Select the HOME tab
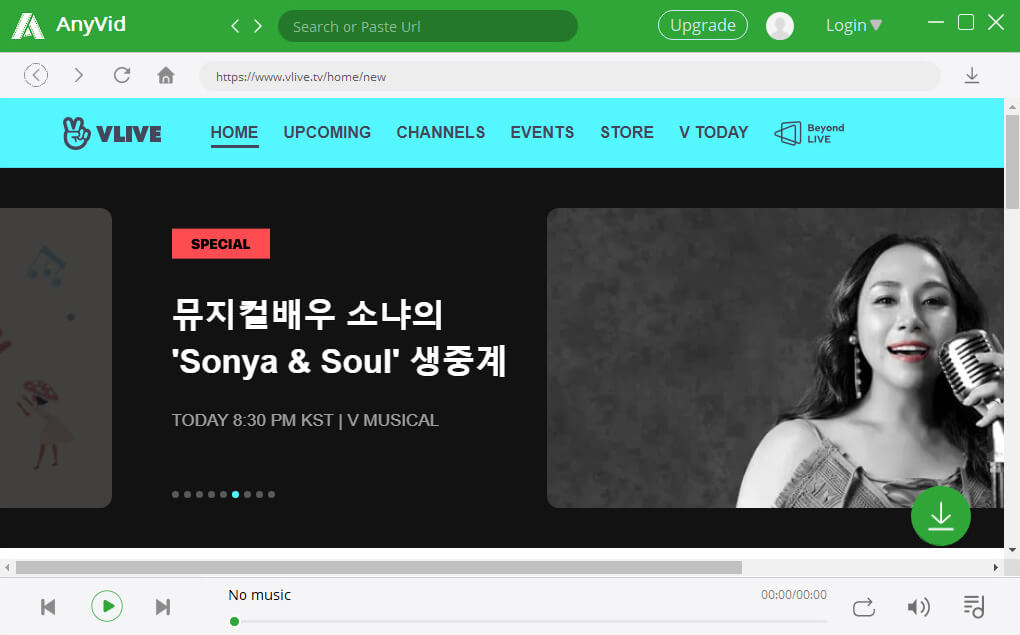The height and width of the screenshot is (635, 1020). tap(234, 133)
